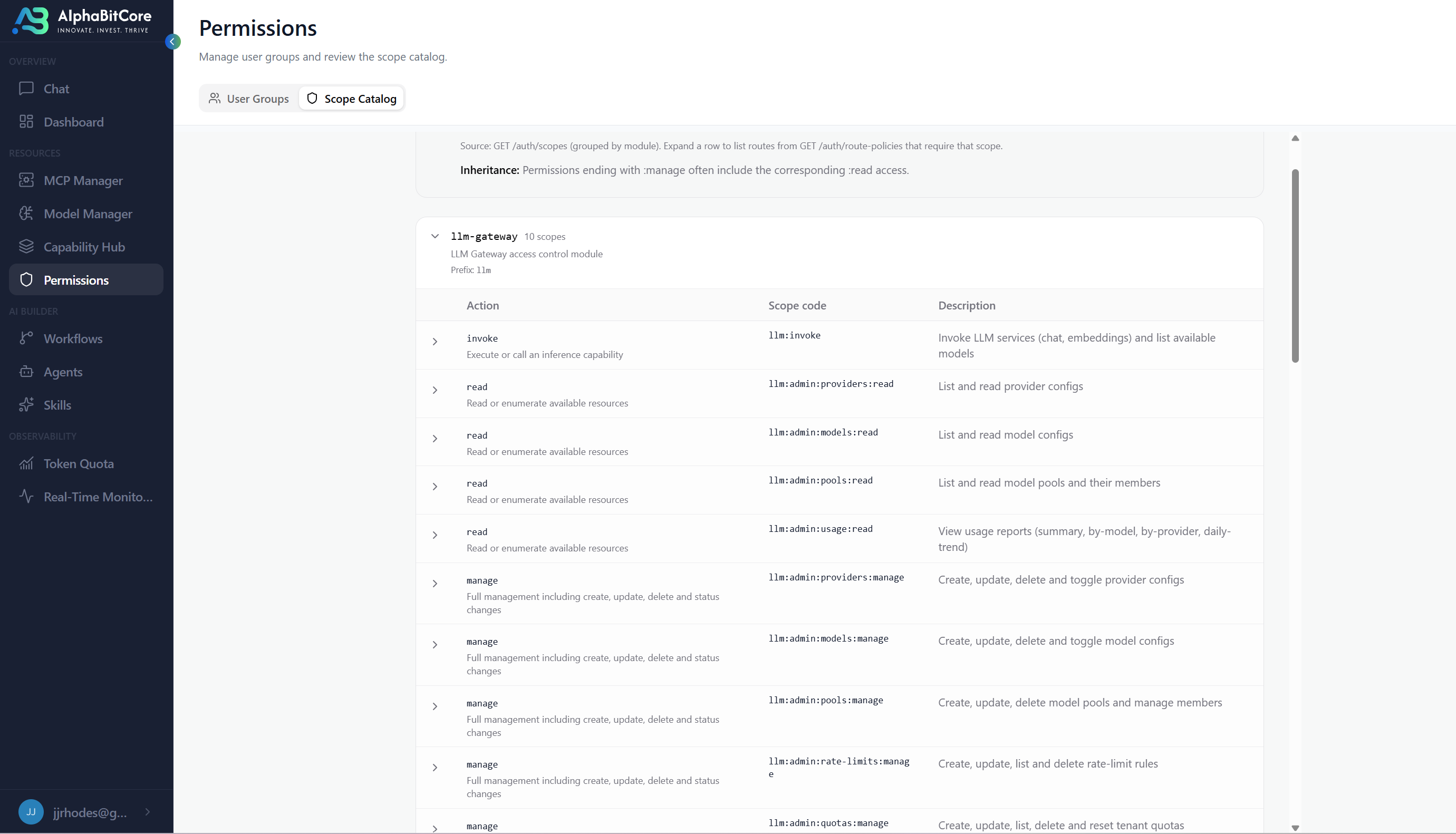Open Capability Hub layers icon
The height and width of the screenshot is (834, 1456).
[26, 247]
